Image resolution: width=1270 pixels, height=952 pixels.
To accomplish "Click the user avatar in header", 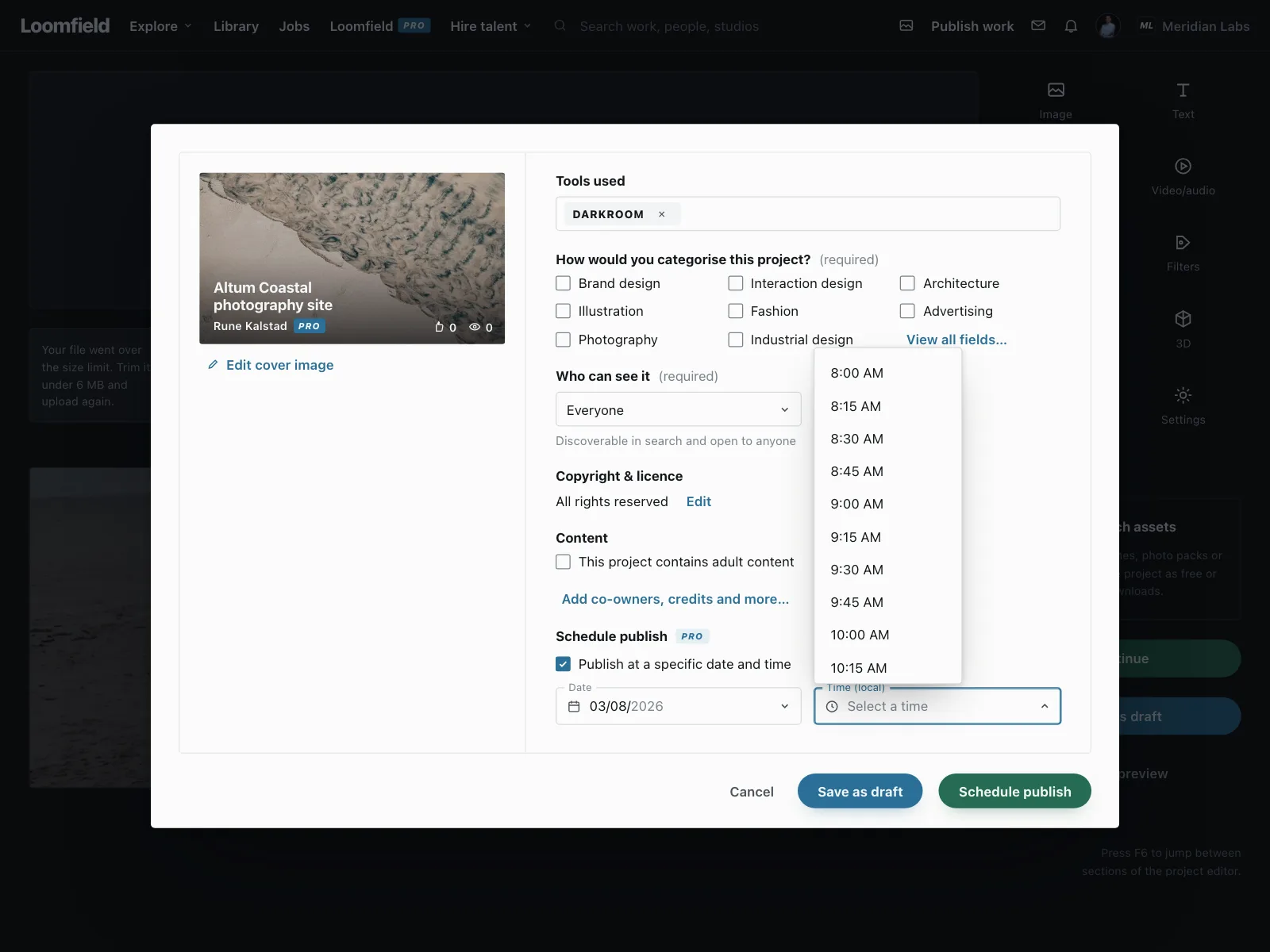I will (x=1108, y=25).
